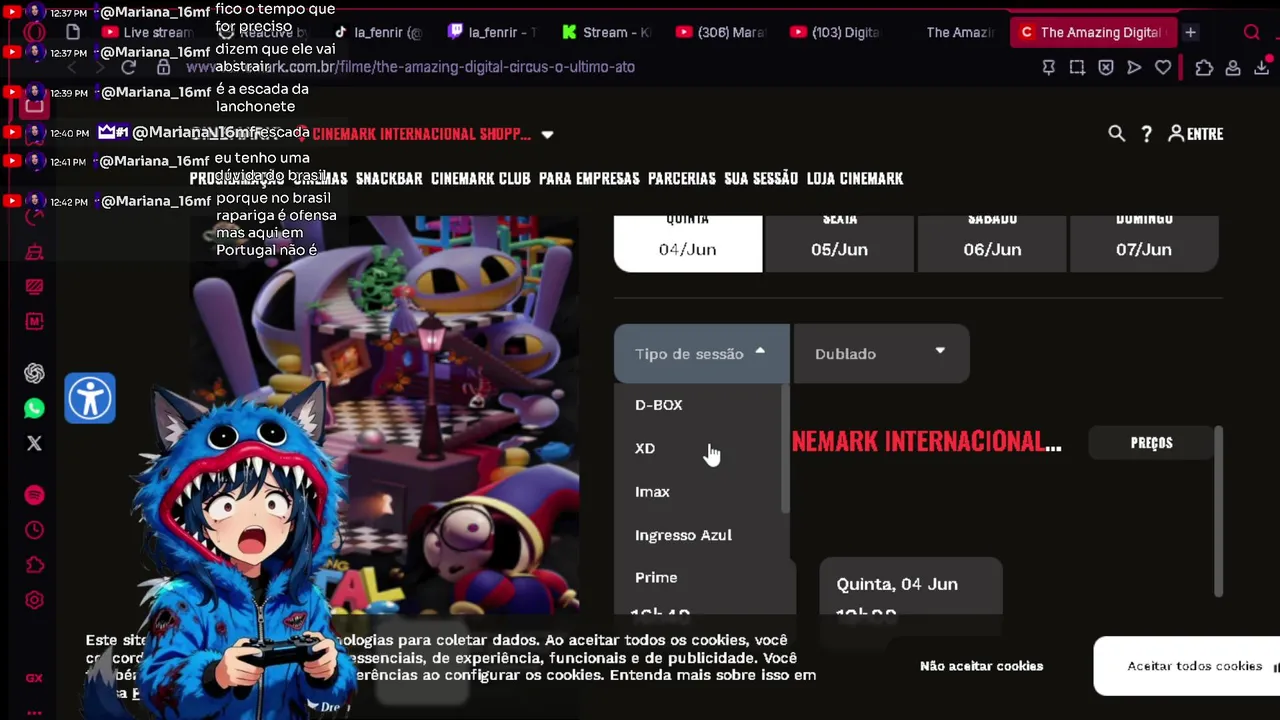Open the sidebar three-dots menu
Viewport: 1280px width, 720px height.
(x=34, y=712)
